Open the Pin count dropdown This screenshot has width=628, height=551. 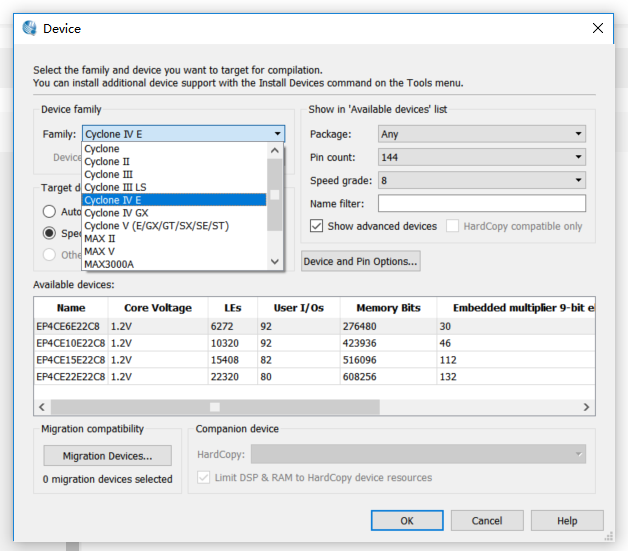pyautogui.click(x=482, y=157)
